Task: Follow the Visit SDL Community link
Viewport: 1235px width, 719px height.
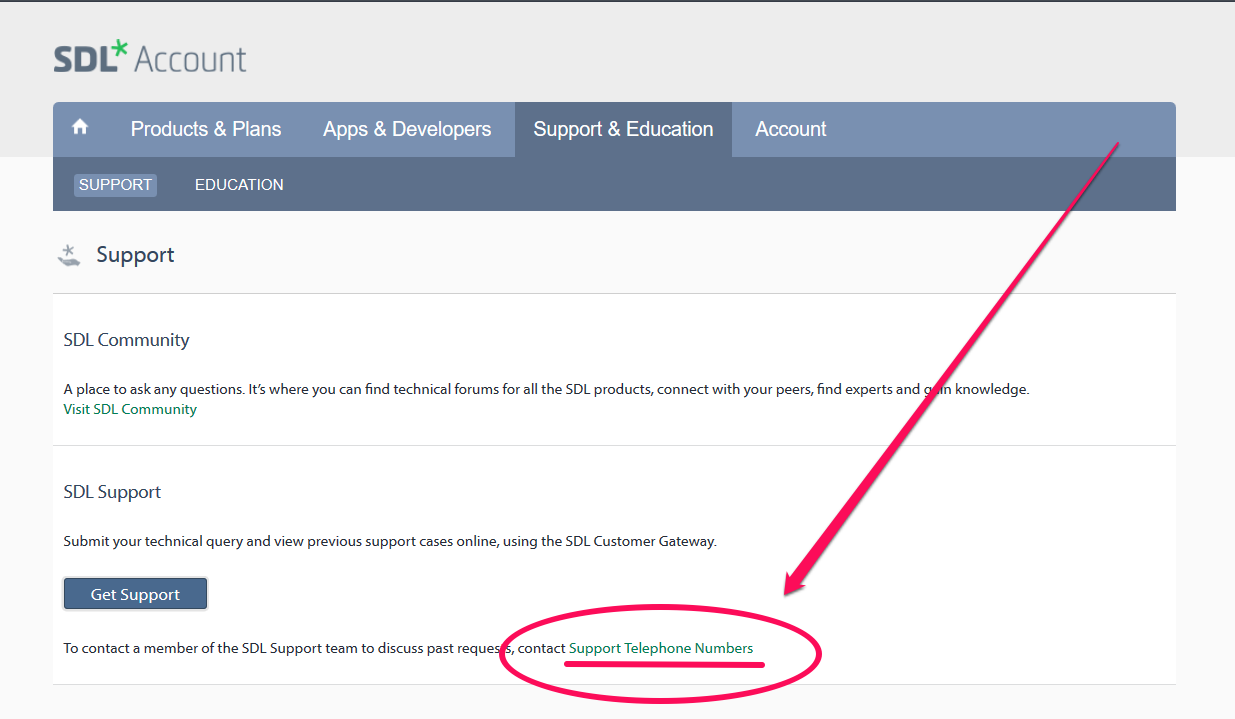Action: [x=130, y=409]
